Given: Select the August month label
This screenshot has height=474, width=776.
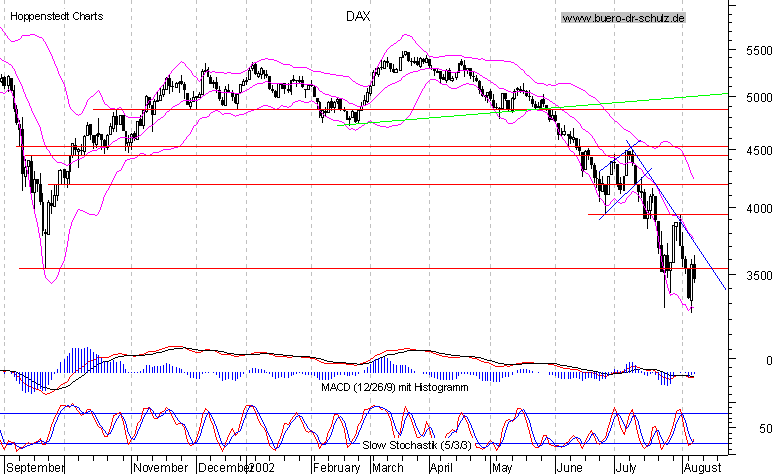Looking at the screenshot, I should pos(702,468).
